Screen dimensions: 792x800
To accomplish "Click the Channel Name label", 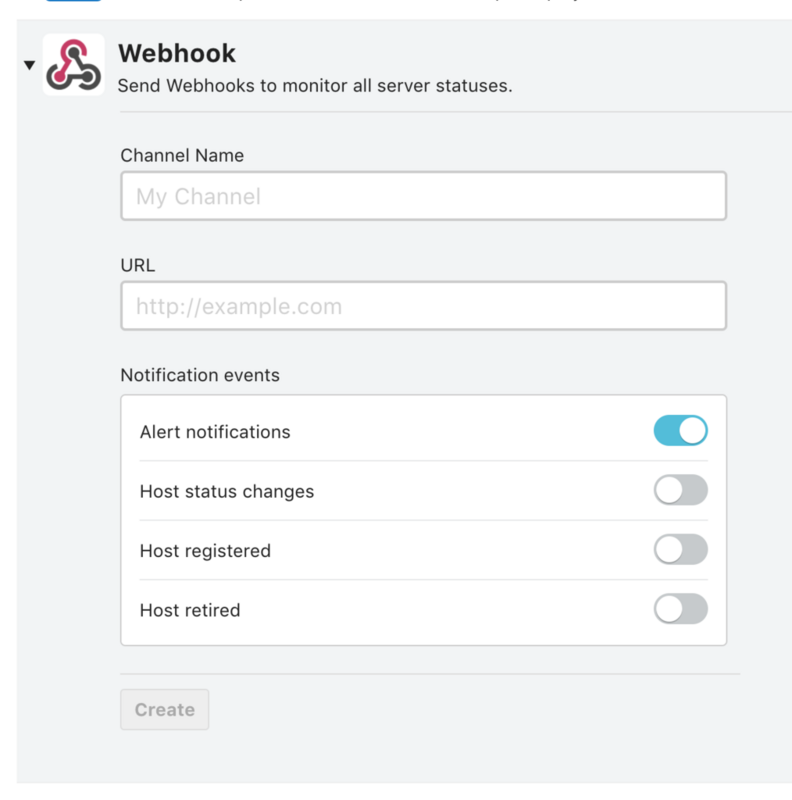I will coord(182,155).
